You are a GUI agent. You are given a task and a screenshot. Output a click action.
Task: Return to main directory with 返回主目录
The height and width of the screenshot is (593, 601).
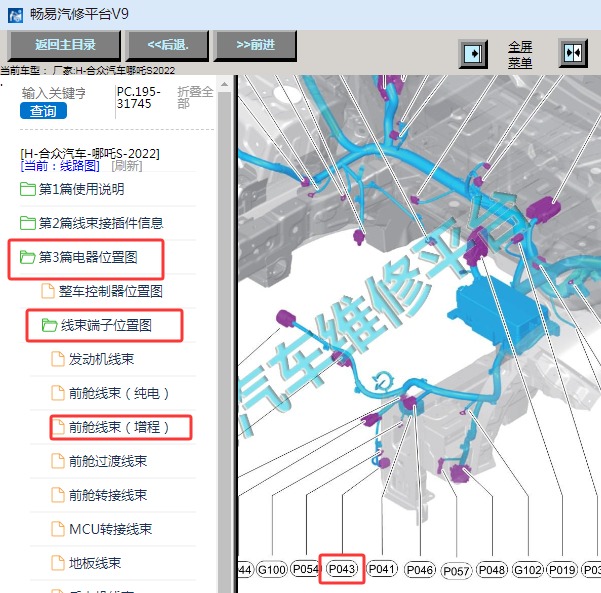(x=65, y=45)
